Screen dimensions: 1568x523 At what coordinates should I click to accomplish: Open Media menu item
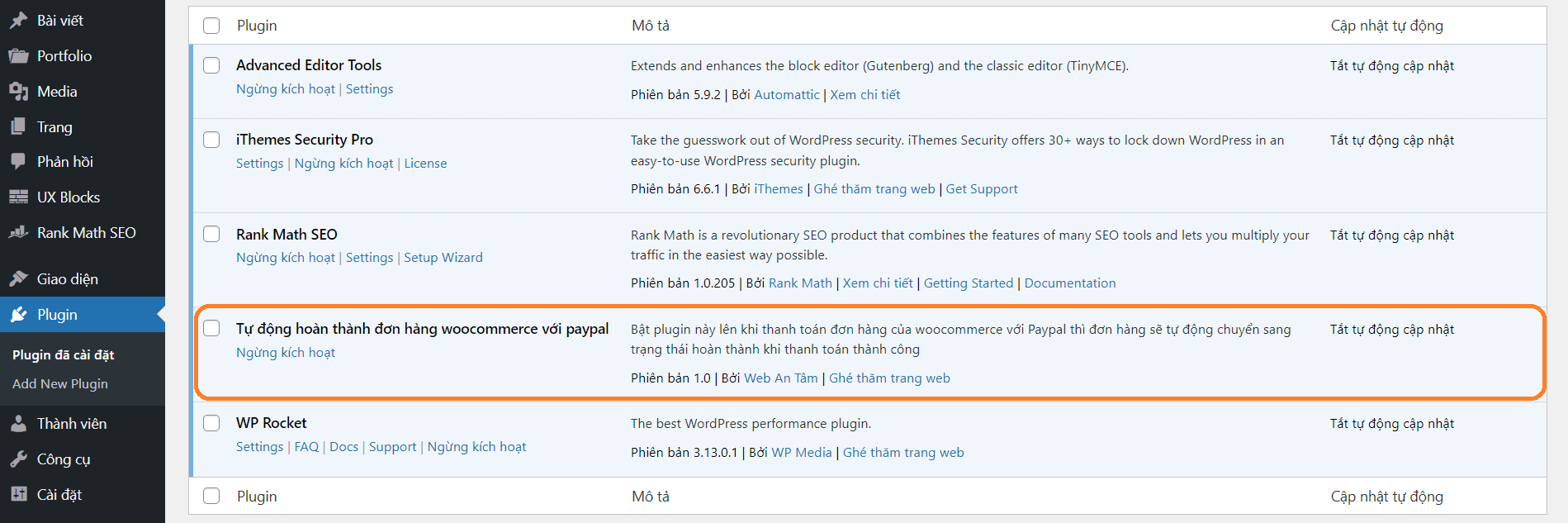57,92
